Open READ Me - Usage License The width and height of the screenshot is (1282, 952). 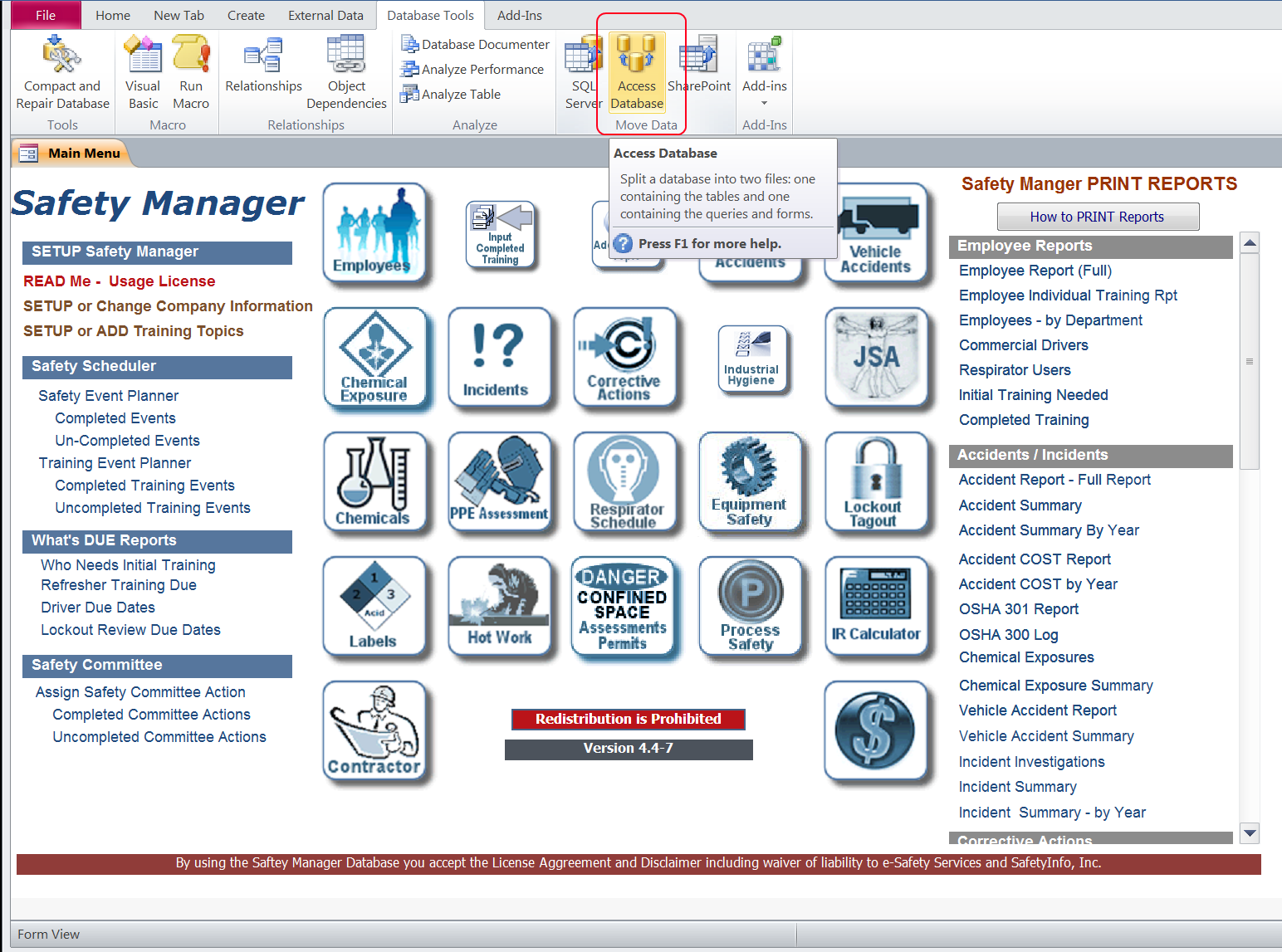coord(120,281)
